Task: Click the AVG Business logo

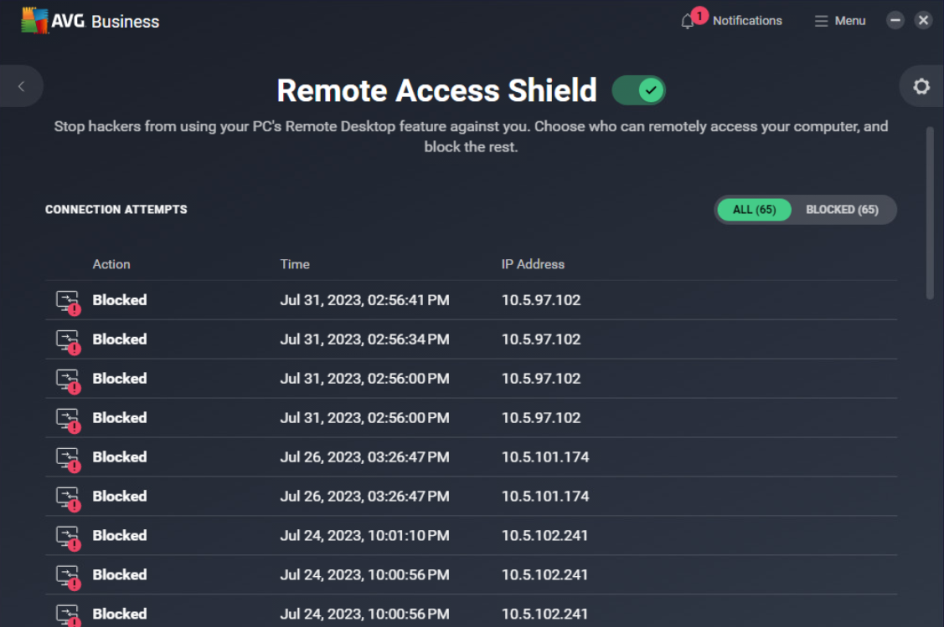Action: coord(88,19)
